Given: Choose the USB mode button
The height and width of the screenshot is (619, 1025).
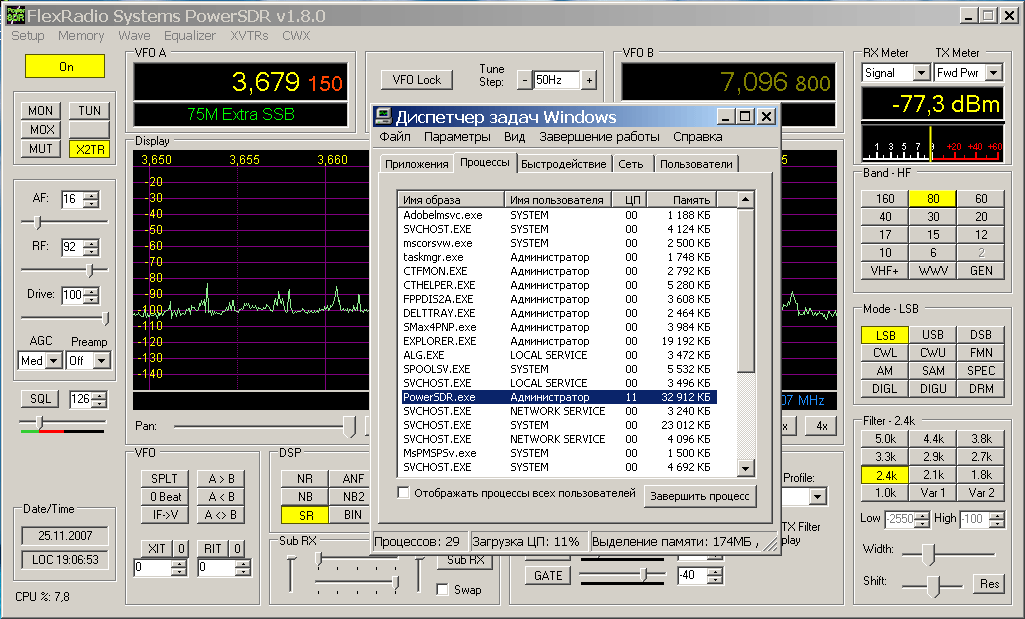Looking at the screenshot, I should 932,335.
